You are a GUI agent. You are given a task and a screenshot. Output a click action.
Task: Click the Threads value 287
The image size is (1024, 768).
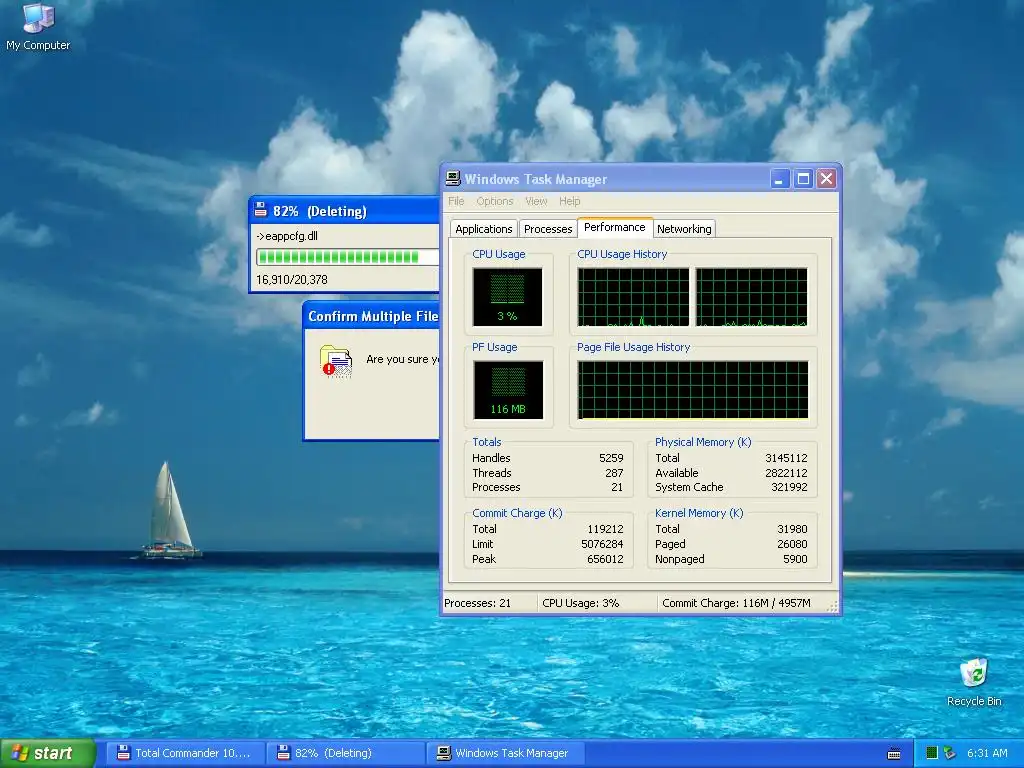tap(614, 473)
